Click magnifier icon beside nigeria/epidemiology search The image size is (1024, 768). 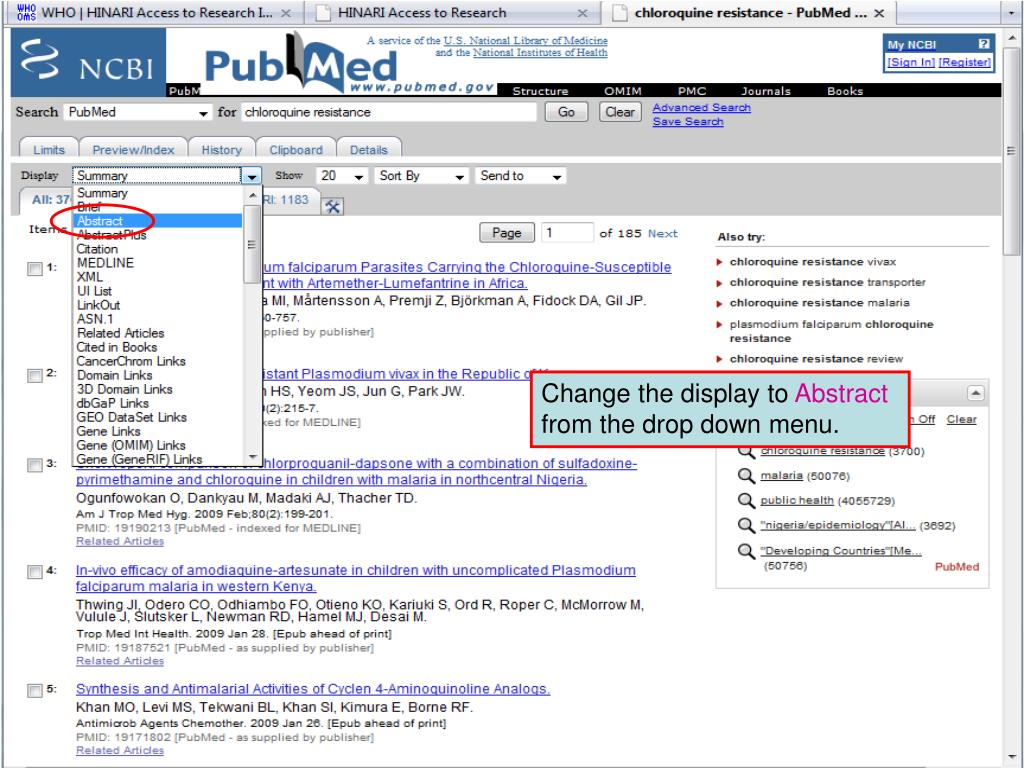click(x=746, y=525)
